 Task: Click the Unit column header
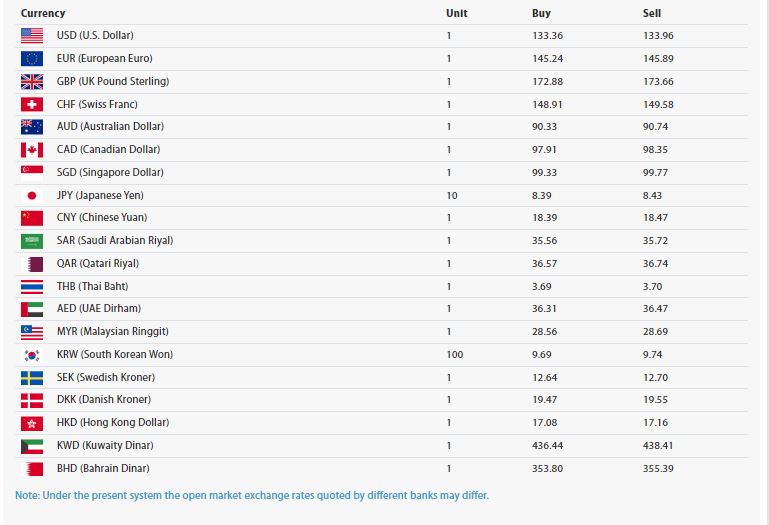[x=456, y=13]
